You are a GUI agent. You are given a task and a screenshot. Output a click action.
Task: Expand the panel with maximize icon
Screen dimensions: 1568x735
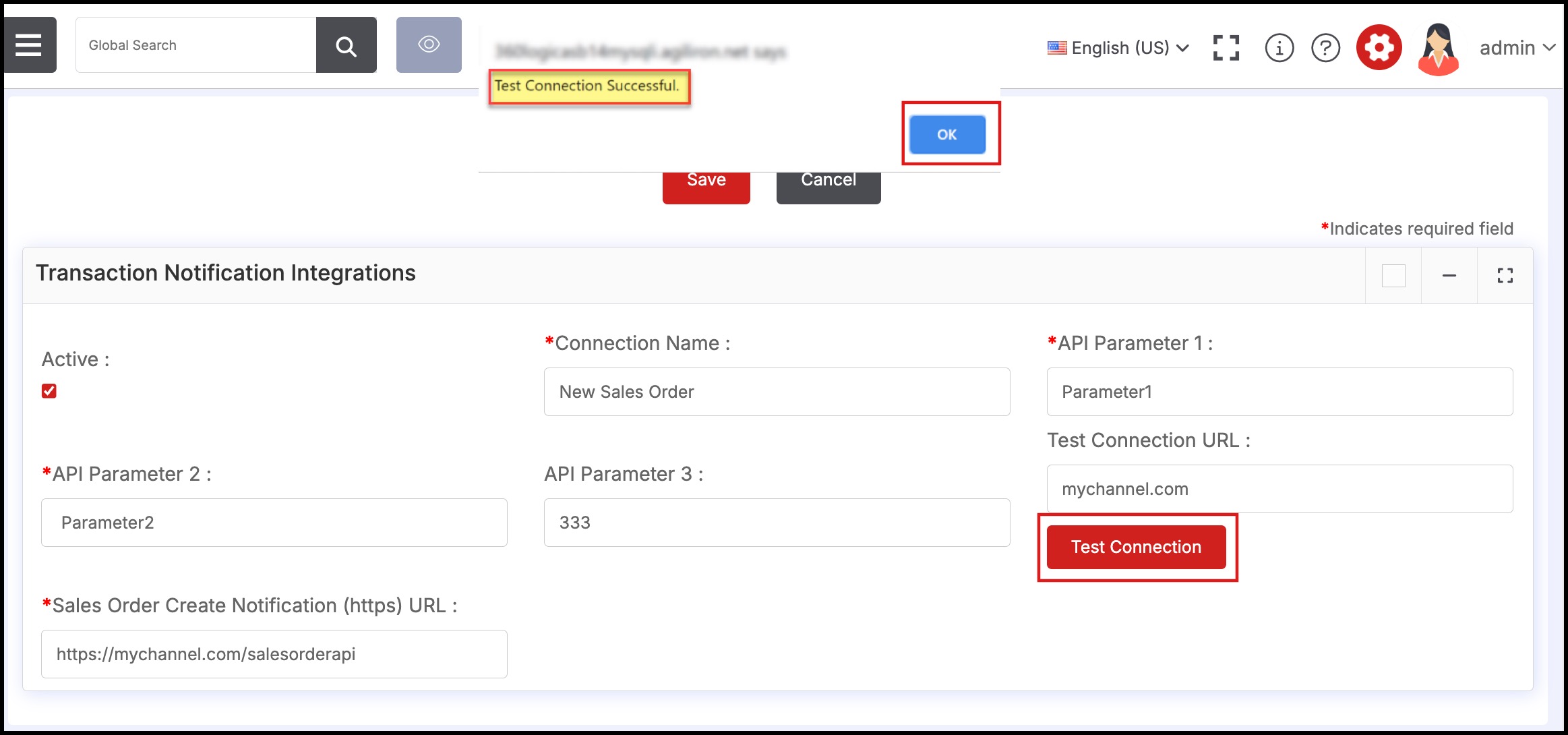[1505, 275]
